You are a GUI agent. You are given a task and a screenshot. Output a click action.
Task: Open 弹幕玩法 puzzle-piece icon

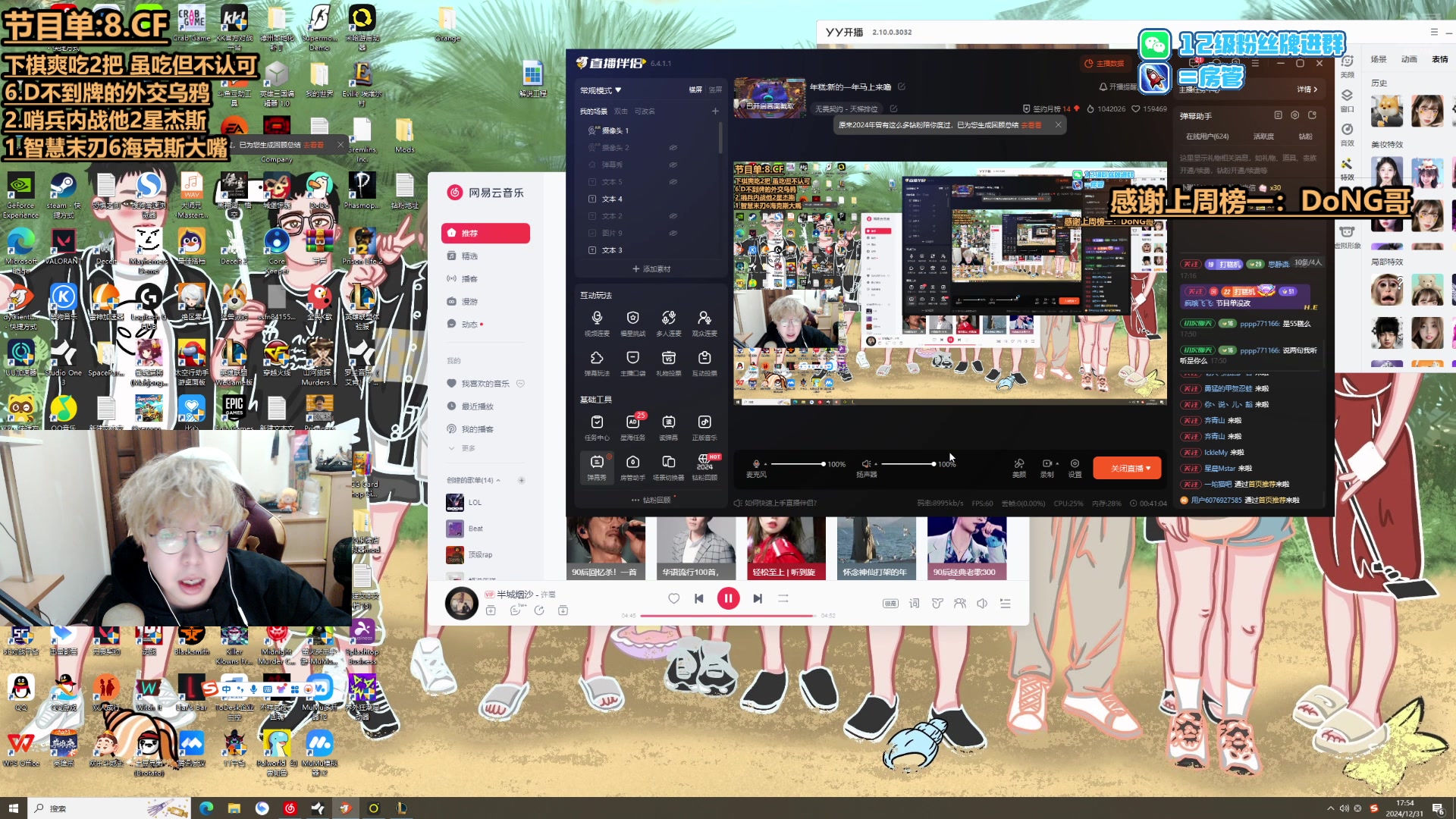(597, 362)
